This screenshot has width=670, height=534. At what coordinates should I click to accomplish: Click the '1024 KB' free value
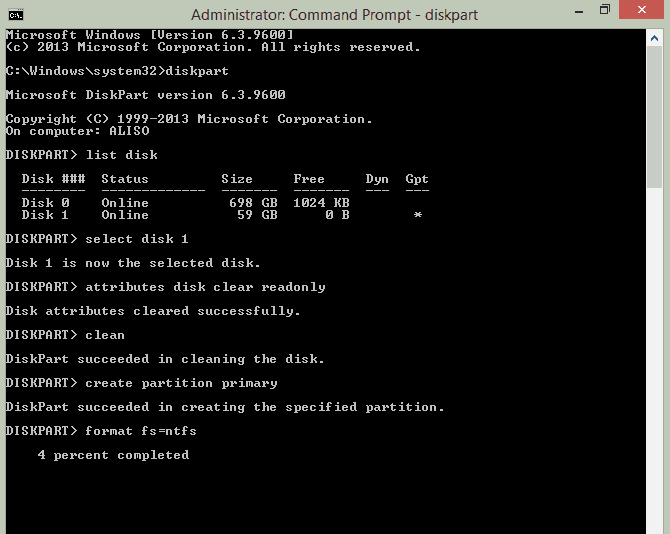[321, 202]
